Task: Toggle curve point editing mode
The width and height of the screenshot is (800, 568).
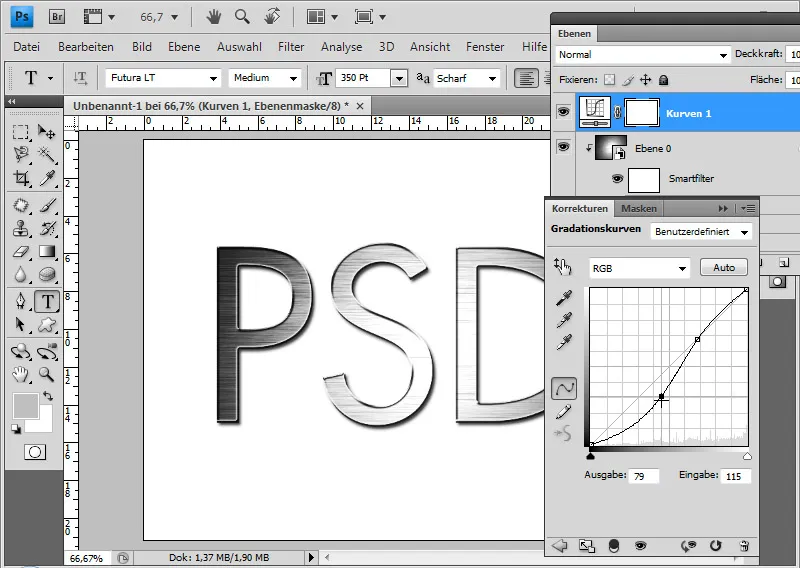Action: point(564,389)
